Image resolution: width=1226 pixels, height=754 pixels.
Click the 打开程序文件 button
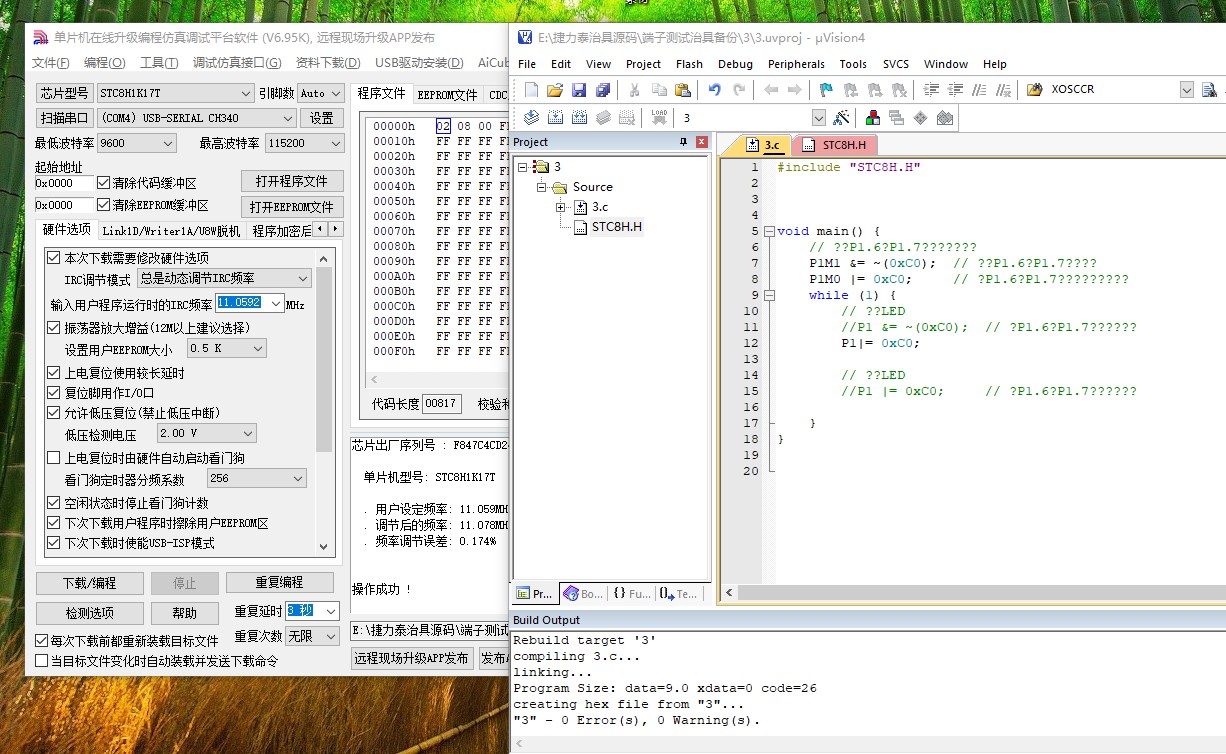pos(292,181)
